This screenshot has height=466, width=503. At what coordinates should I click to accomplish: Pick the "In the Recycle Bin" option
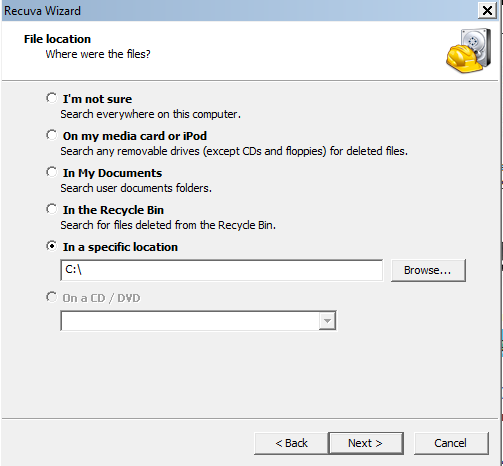pos(52,209)
